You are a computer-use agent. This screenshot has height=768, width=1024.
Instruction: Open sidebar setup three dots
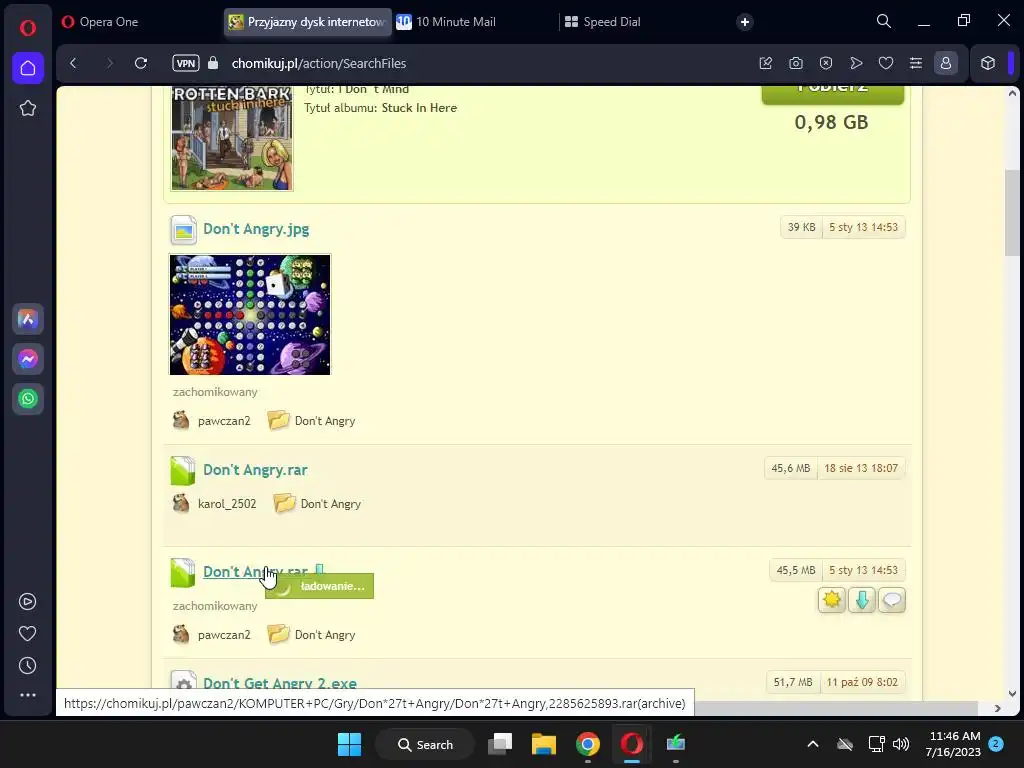[27, 695]
